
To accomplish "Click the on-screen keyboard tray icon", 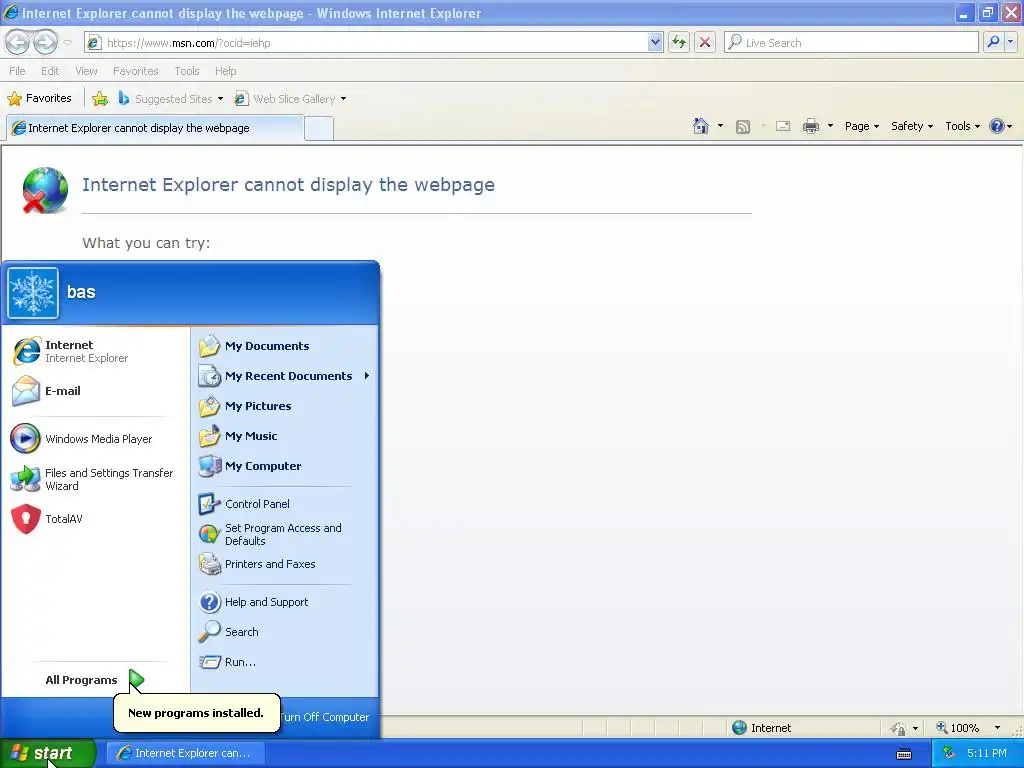I will [x=904, y=754].
